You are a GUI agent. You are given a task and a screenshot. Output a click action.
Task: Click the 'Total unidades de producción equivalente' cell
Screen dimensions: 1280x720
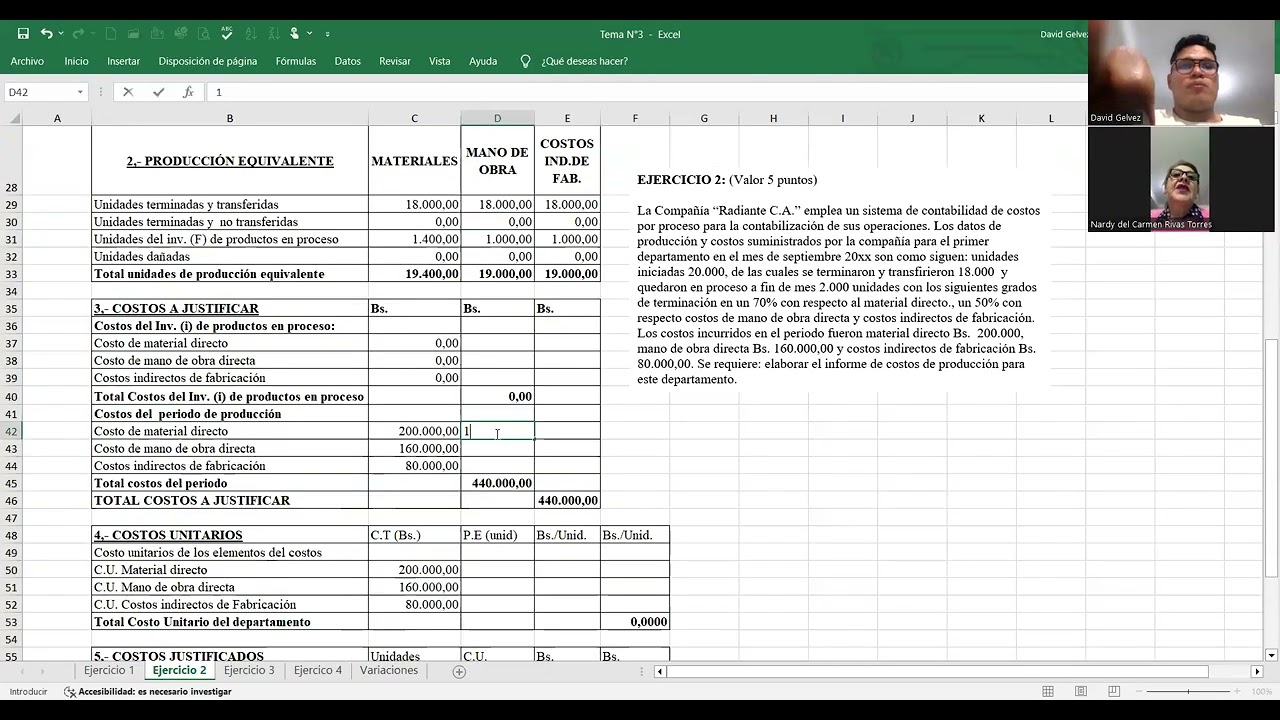tap(229, 274)
